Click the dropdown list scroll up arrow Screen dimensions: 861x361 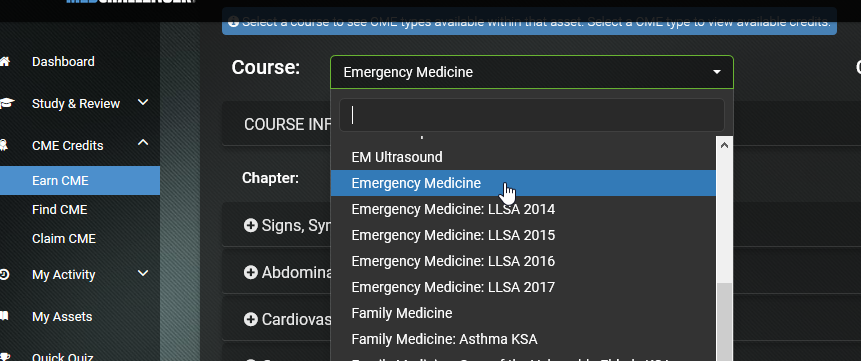point(724,146)
